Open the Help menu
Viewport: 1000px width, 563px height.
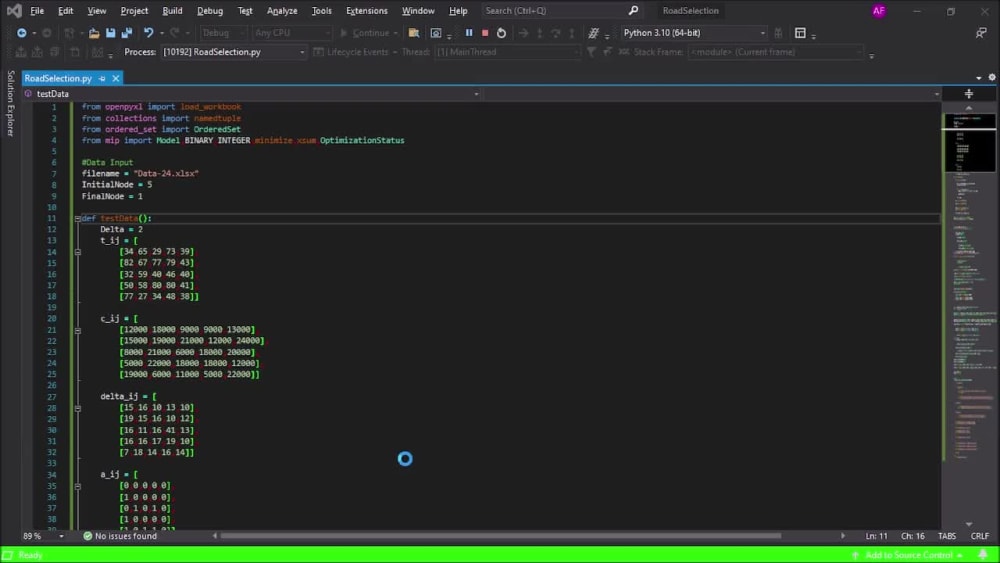[458, 11]
